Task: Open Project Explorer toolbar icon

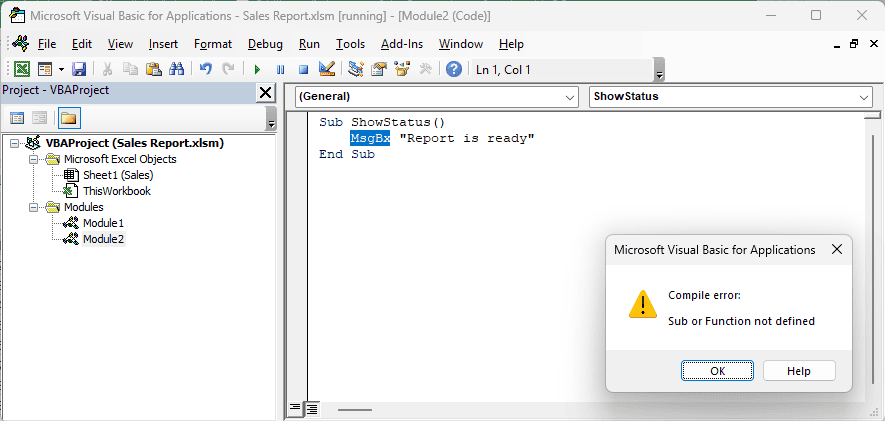Action: point(356,69)
